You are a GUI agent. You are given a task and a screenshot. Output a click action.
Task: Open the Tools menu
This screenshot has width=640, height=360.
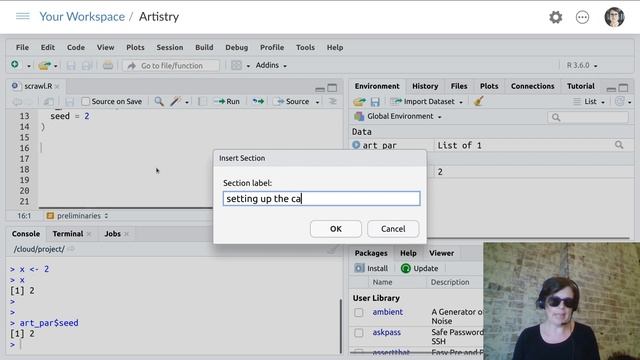pos(305,47)
